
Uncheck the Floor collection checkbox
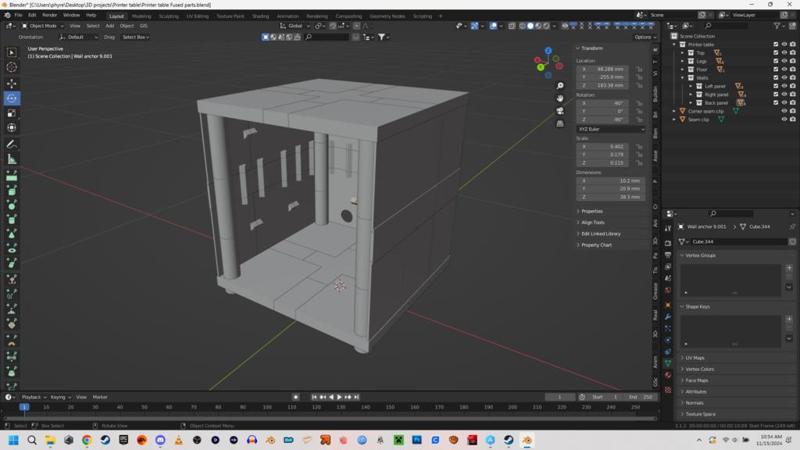pyautogui.click(x=776, y=69)
